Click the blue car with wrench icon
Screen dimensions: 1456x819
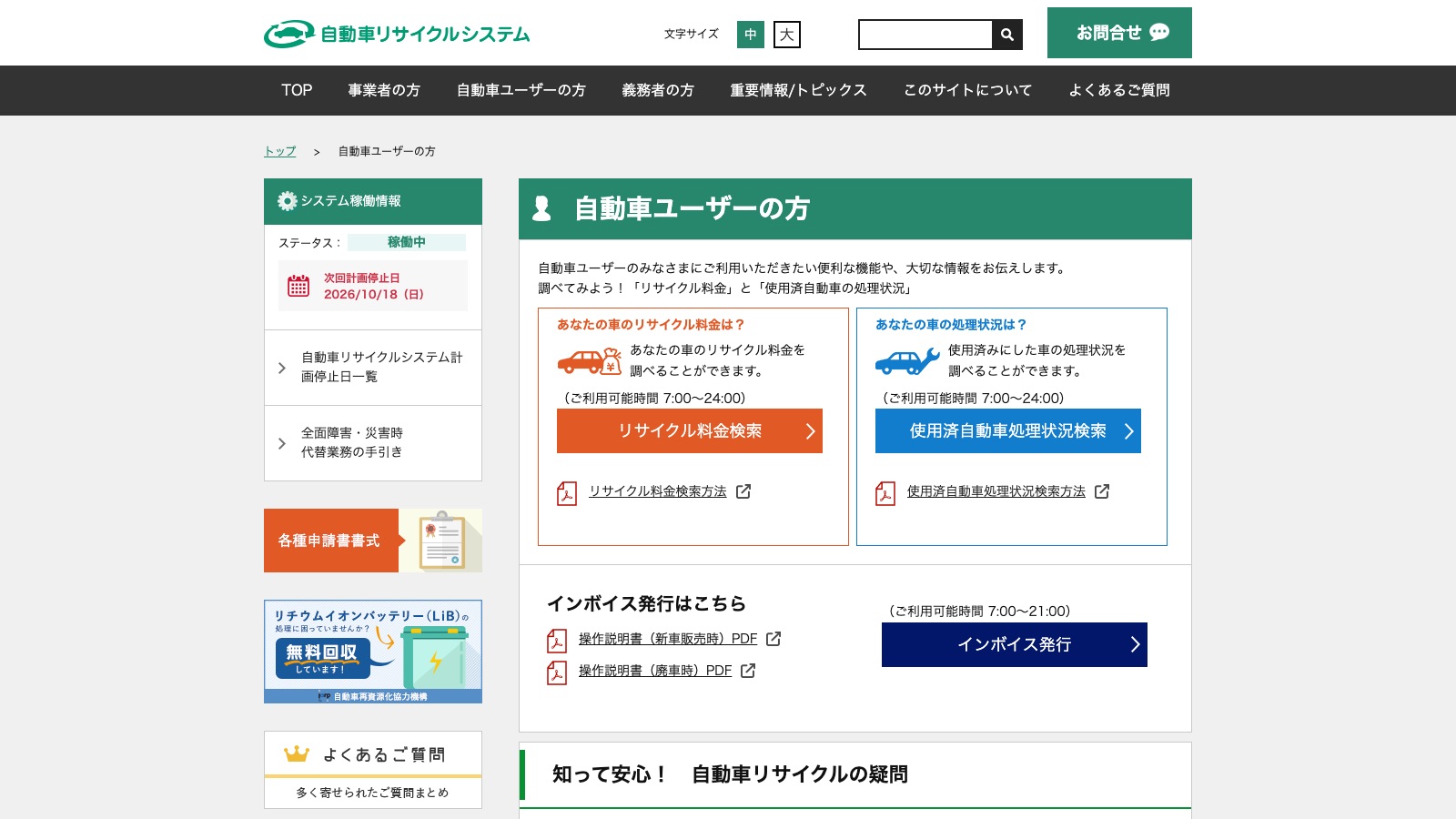click(907, 361)
